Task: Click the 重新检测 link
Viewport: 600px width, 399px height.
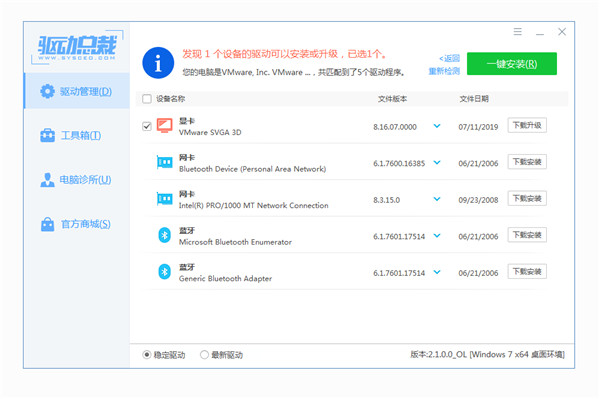Action: [x=444, y=71]
